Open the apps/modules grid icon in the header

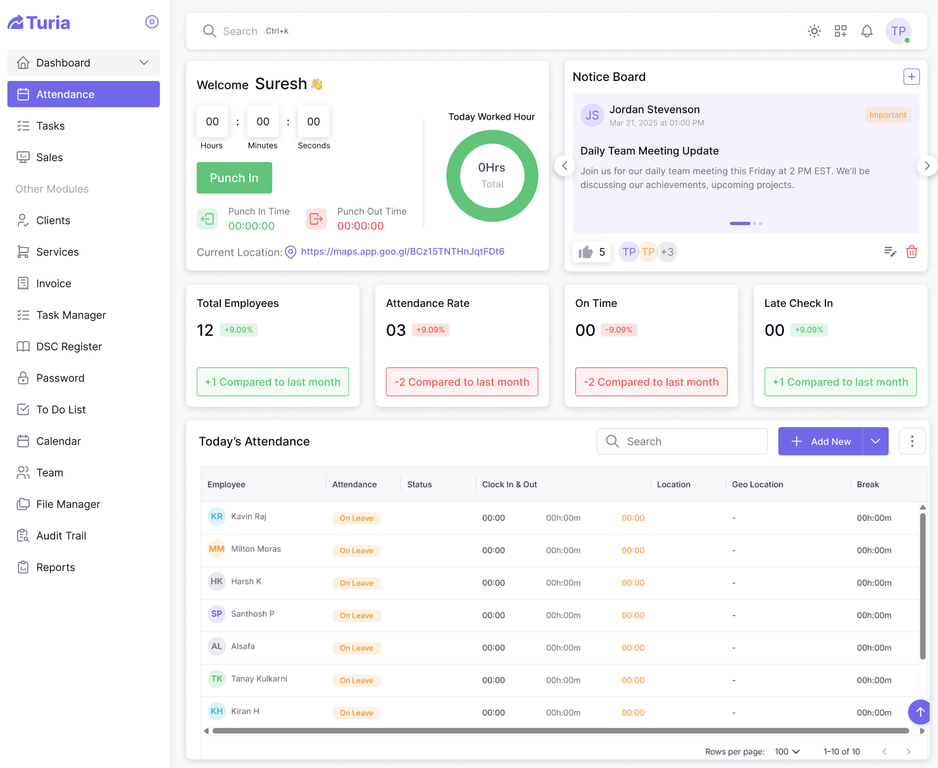[841, 31]
